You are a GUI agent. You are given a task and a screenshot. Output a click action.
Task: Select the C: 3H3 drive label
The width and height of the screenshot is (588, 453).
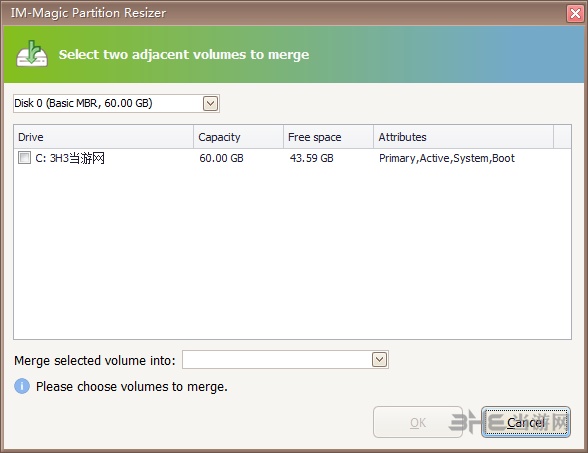tap(70, 158)
